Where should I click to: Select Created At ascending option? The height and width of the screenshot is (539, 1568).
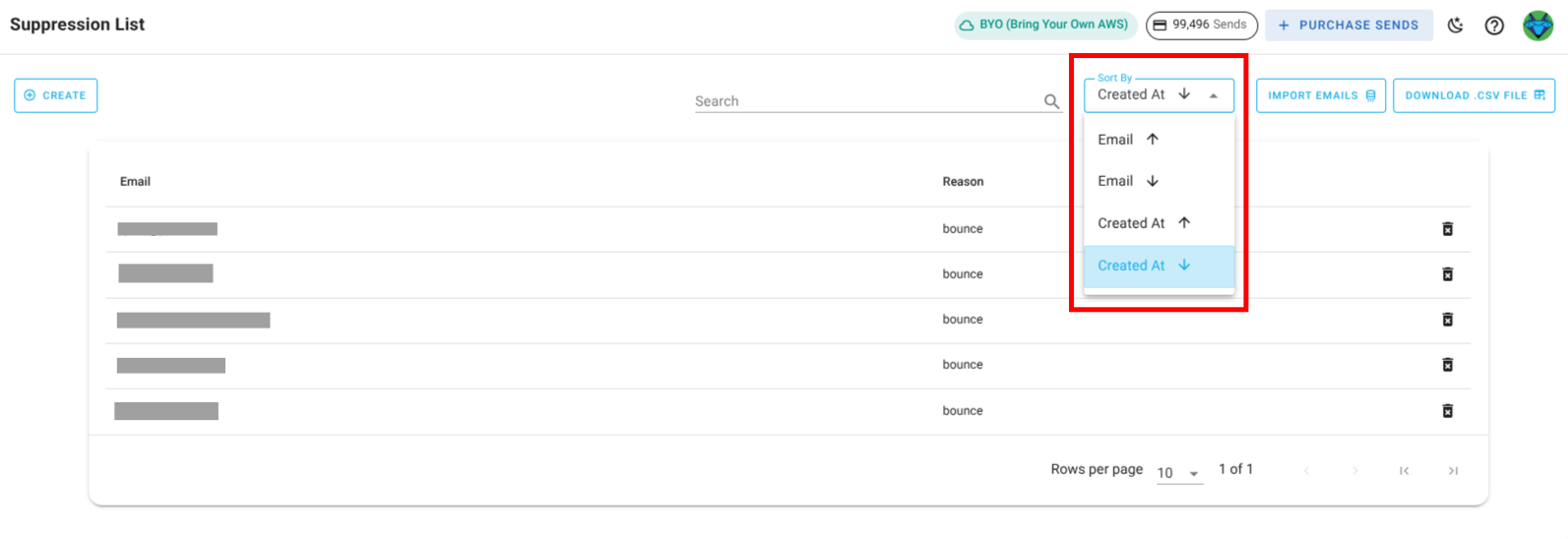(1159, 223)
